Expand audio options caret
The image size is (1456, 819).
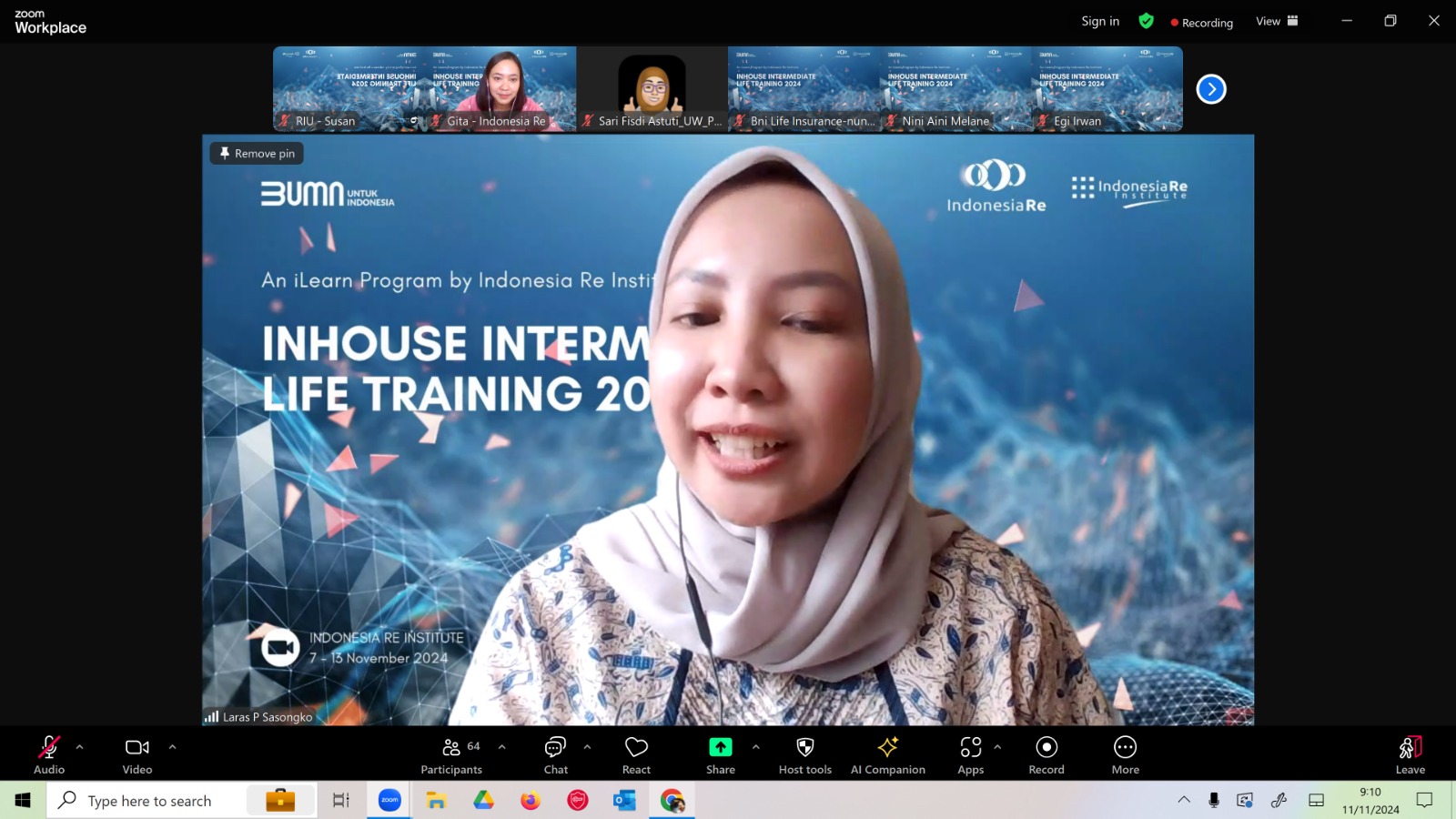click(x=79, y=747)
